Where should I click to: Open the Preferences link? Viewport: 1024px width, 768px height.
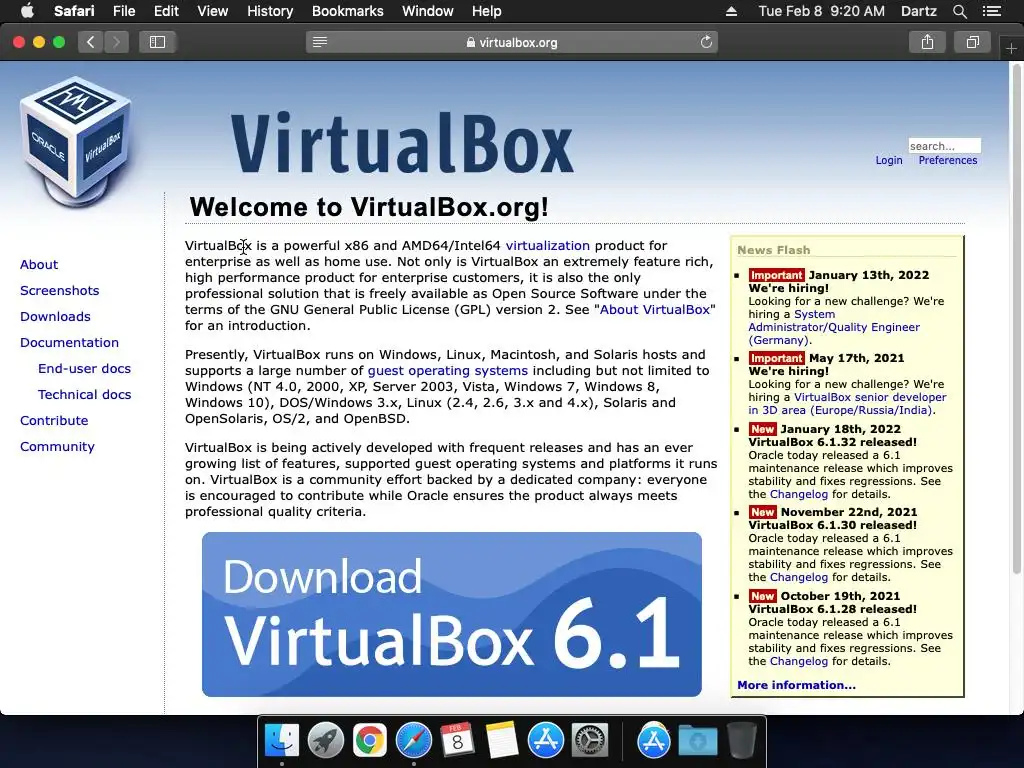pos(948,161)
